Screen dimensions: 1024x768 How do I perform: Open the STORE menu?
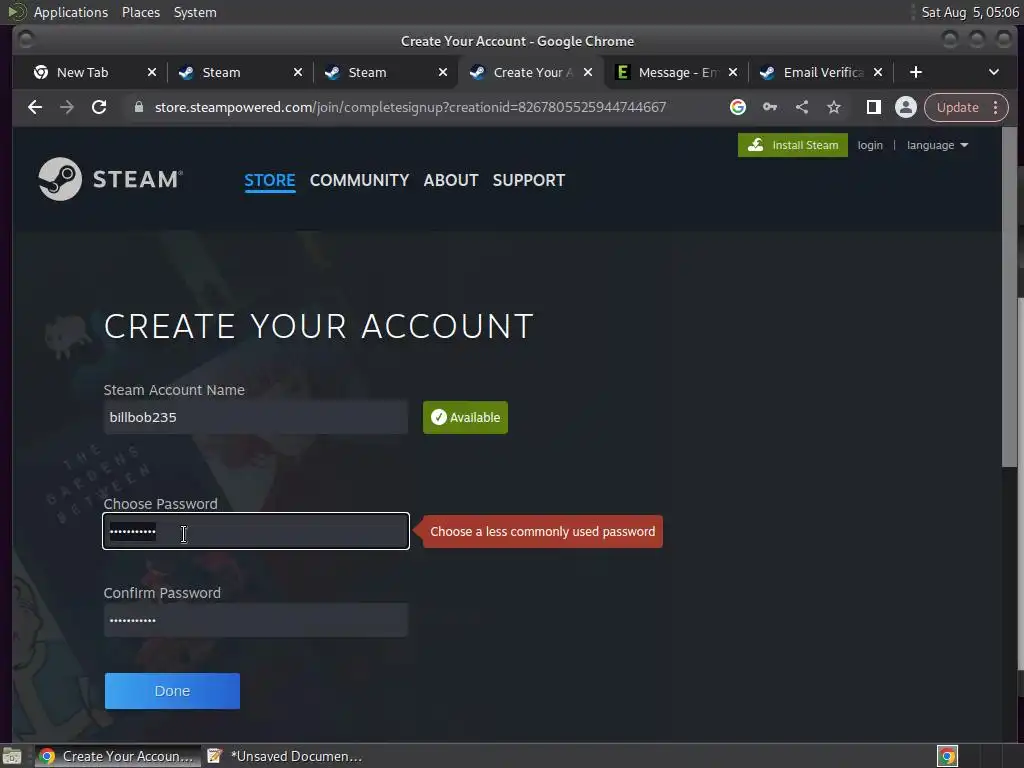click(270, 180)
